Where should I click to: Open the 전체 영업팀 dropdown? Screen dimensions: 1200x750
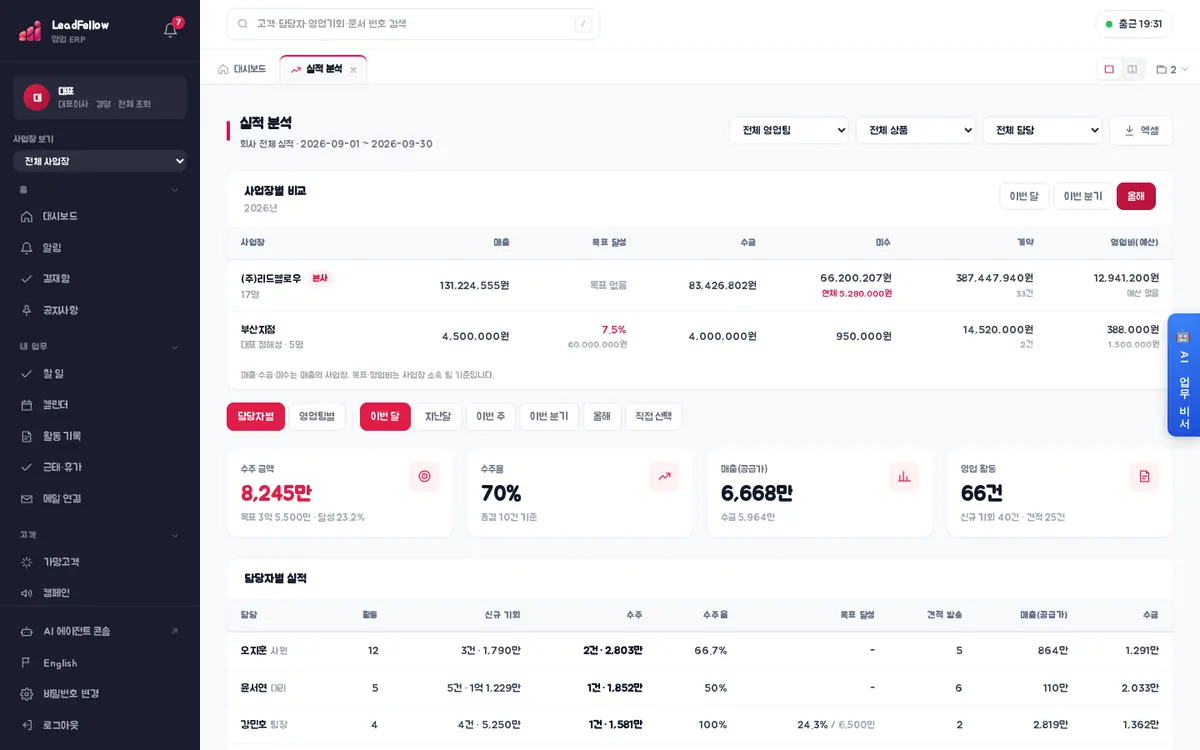tap(789, 130)
